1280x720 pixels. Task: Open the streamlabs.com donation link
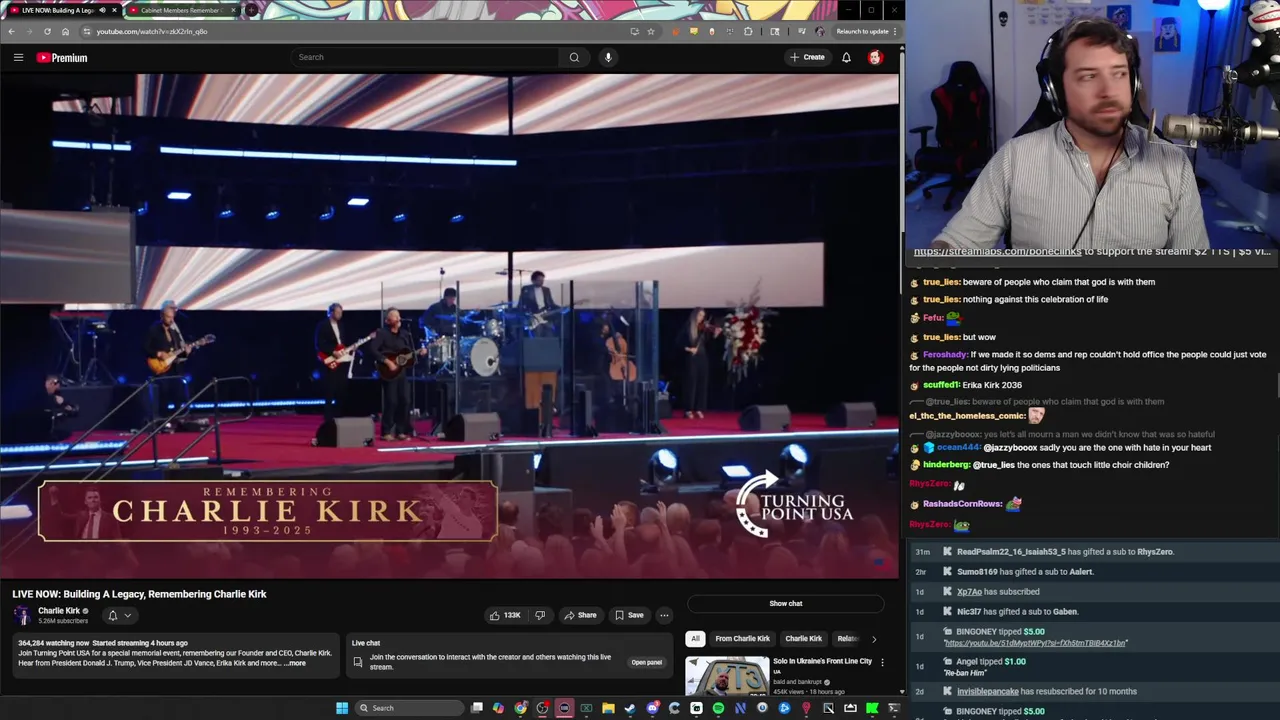(x=998, y=252)
